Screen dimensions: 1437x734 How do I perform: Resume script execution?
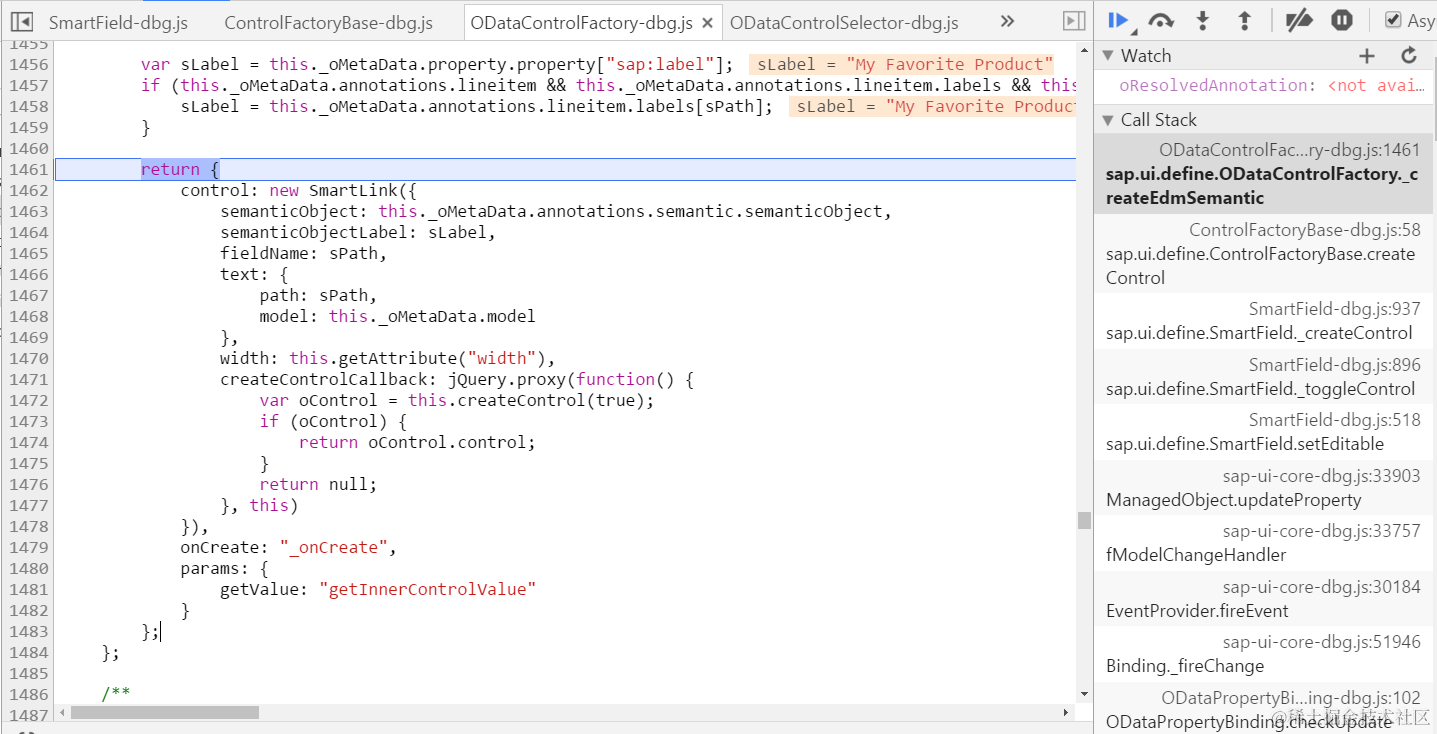tap(1119, 20)
